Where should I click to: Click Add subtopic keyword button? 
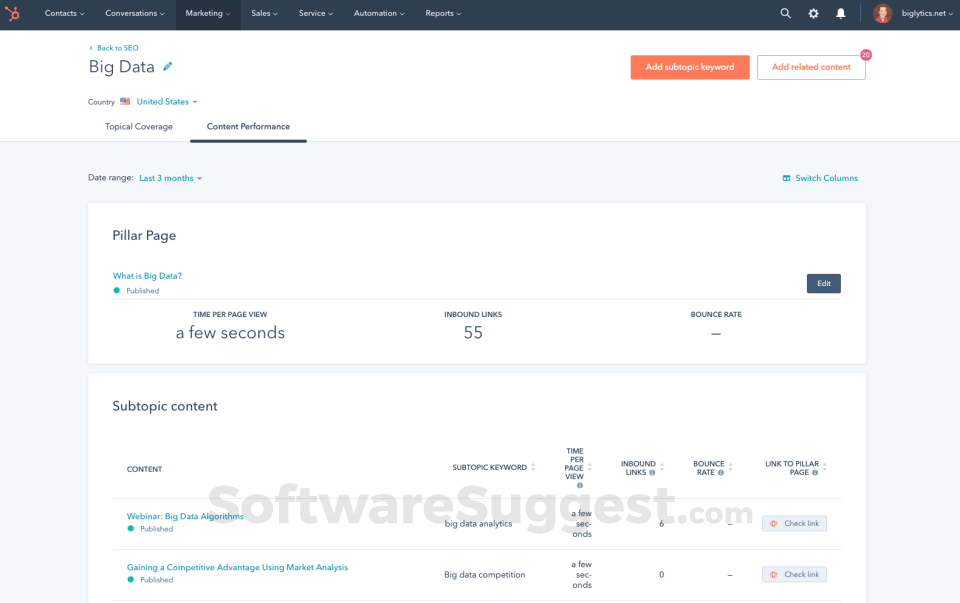point(689,67)
